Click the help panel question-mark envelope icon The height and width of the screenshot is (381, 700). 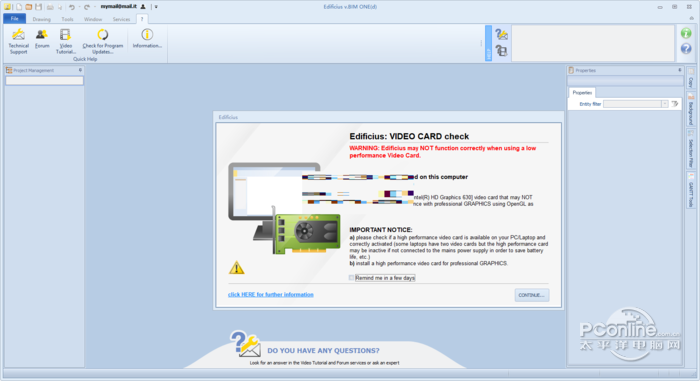501,34
